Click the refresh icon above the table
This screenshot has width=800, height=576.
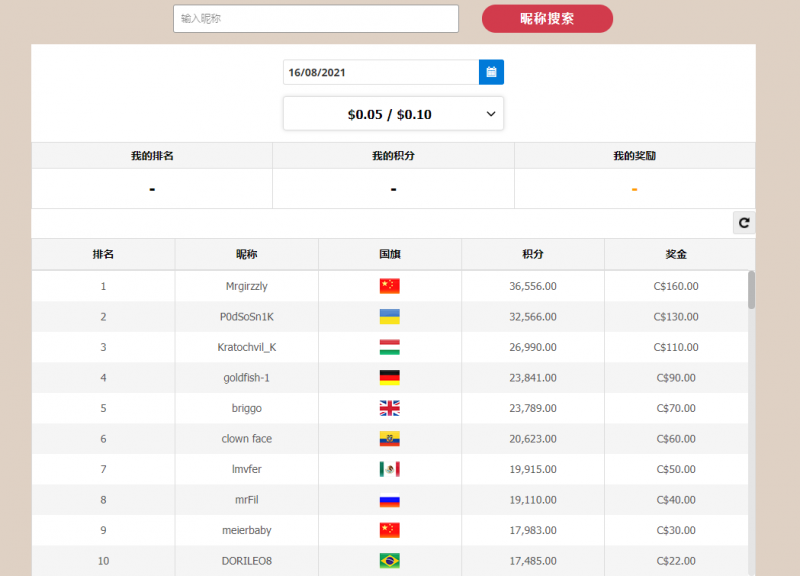(x=743, y=223)
